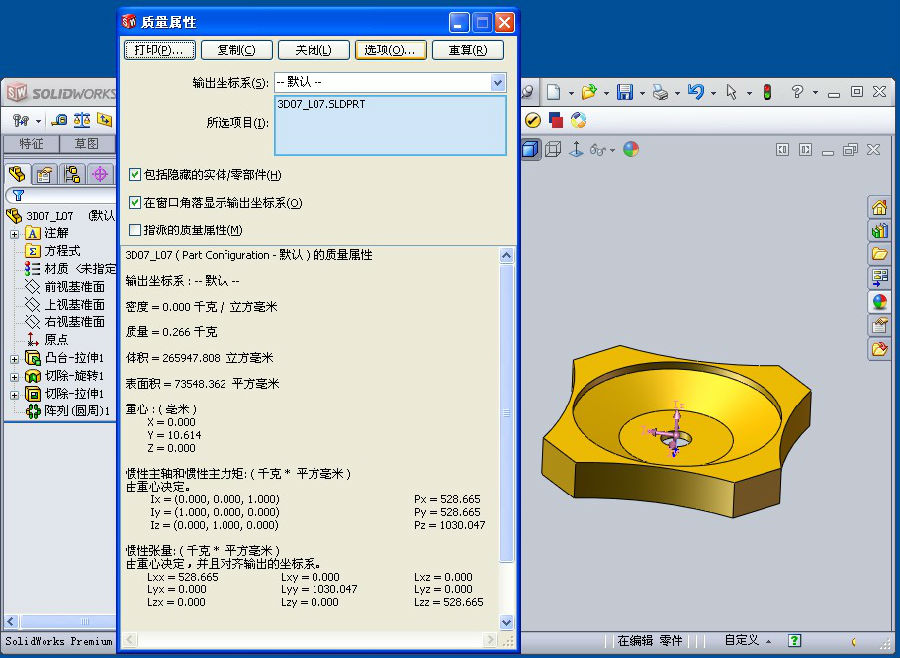The height and width of the screenshot is (658, 900).
Task: Select the Shaded With Edges display icon
Action: coord(530,149)
